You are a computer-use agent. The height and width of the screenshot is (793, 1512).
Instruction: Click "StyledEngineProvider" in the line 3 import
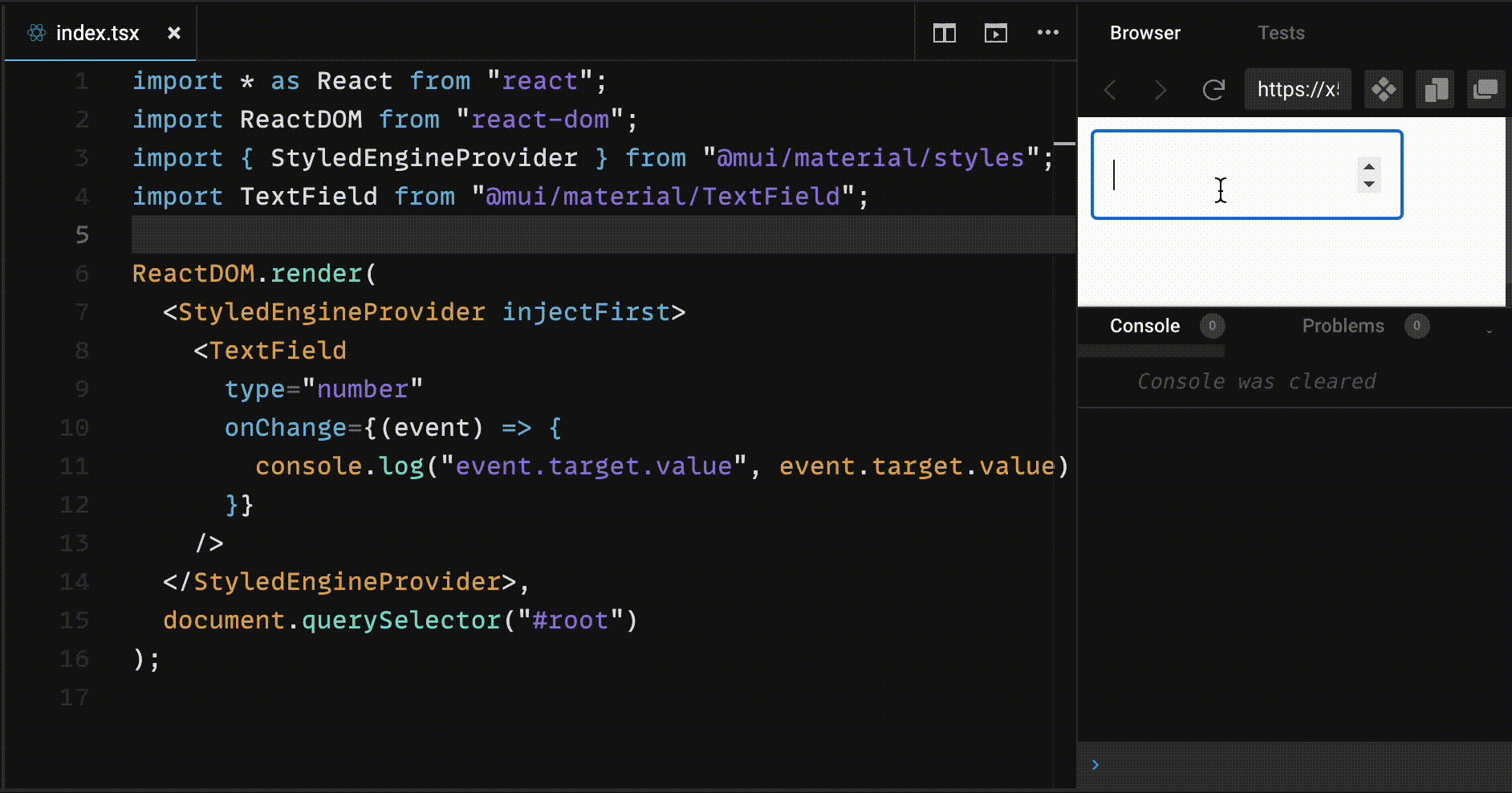point(424,157)
